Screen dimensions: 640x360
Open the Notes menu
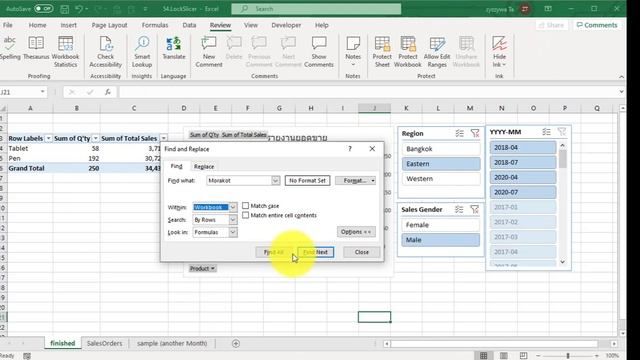pyautogui.click(x=353, y=51)
